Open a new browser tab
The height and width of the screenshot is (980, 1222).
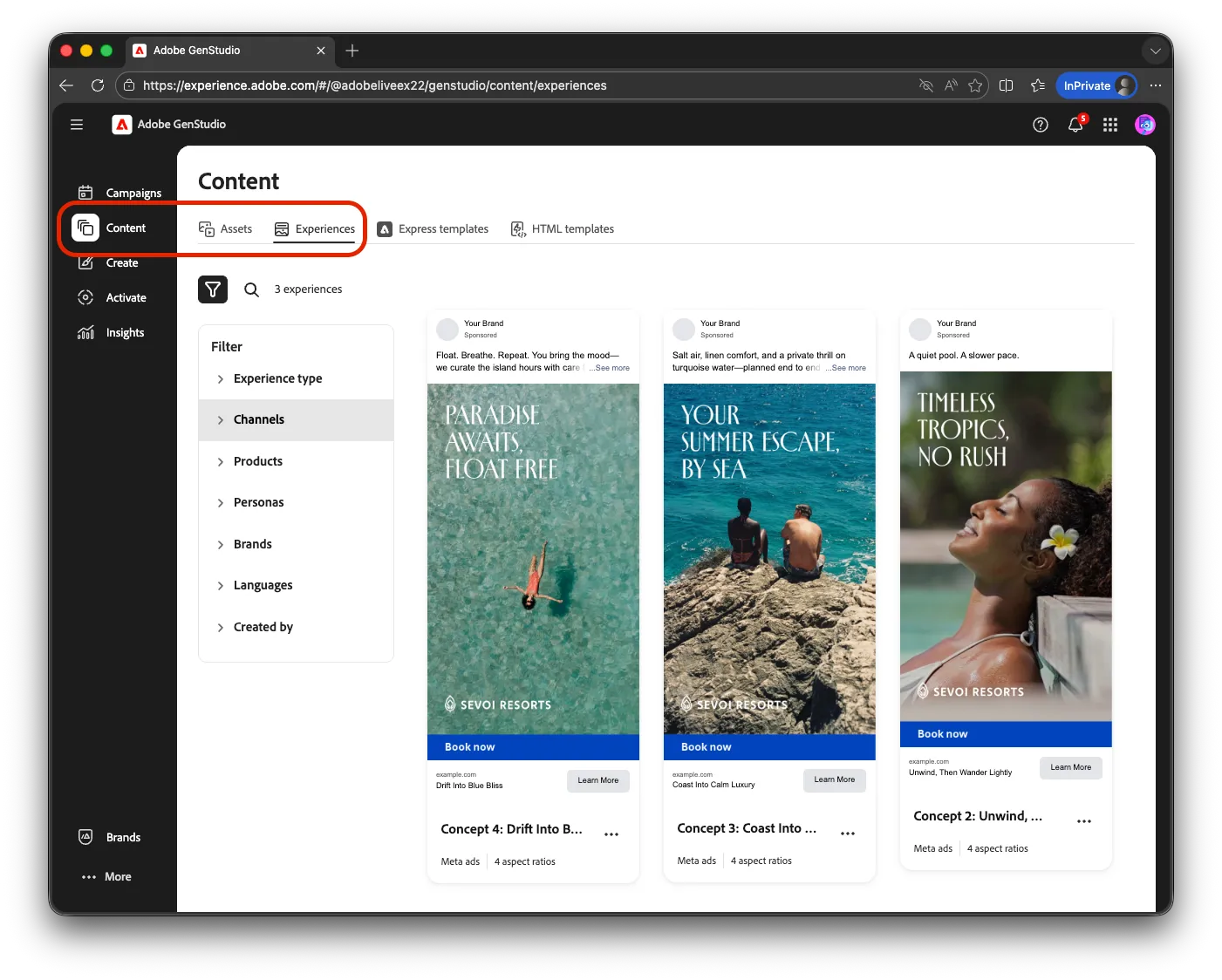(x=352, y=51)
